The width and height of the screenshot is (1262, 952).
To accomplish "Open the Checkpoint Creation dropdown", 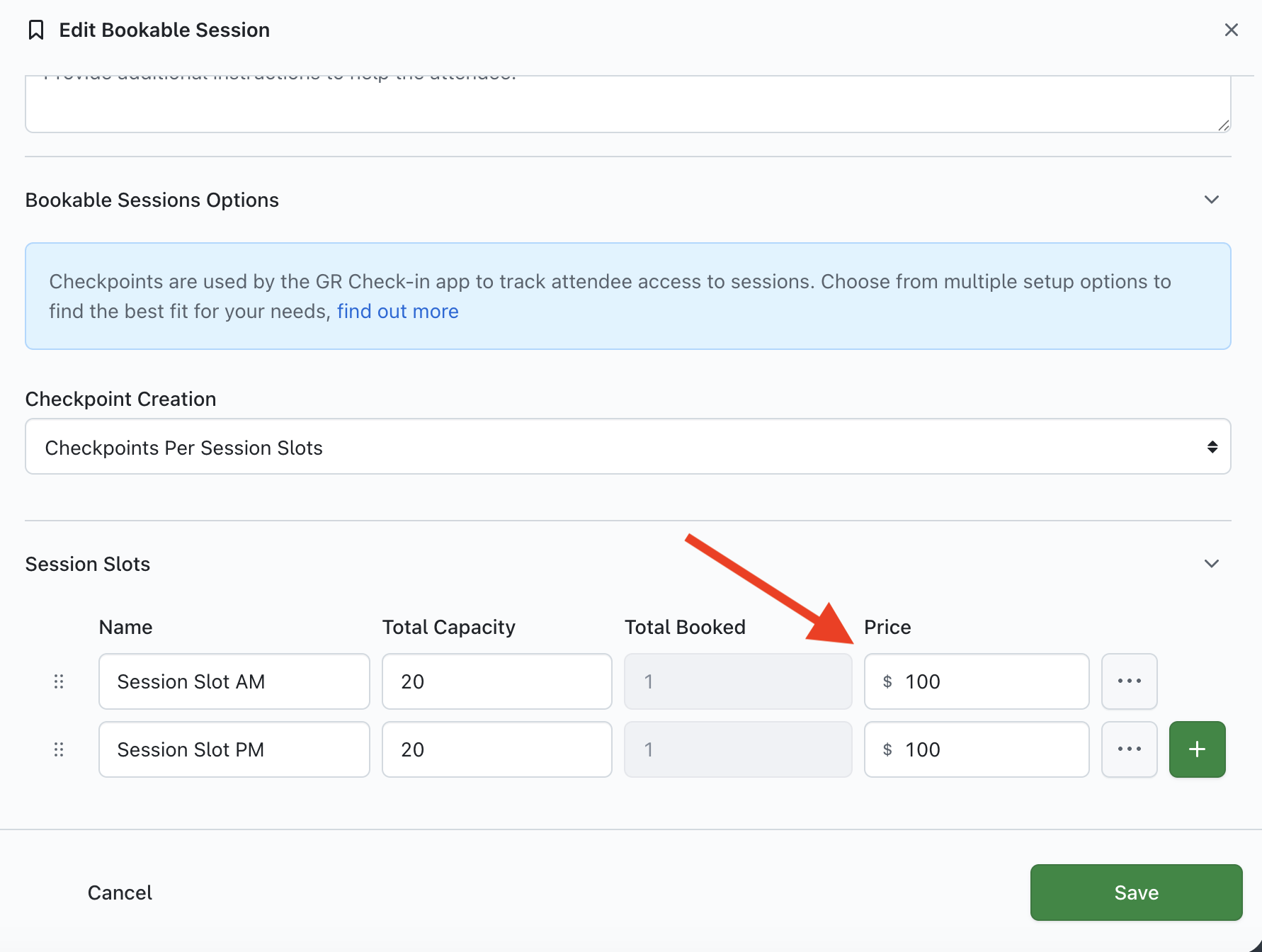I will click(x=627, y=447).
